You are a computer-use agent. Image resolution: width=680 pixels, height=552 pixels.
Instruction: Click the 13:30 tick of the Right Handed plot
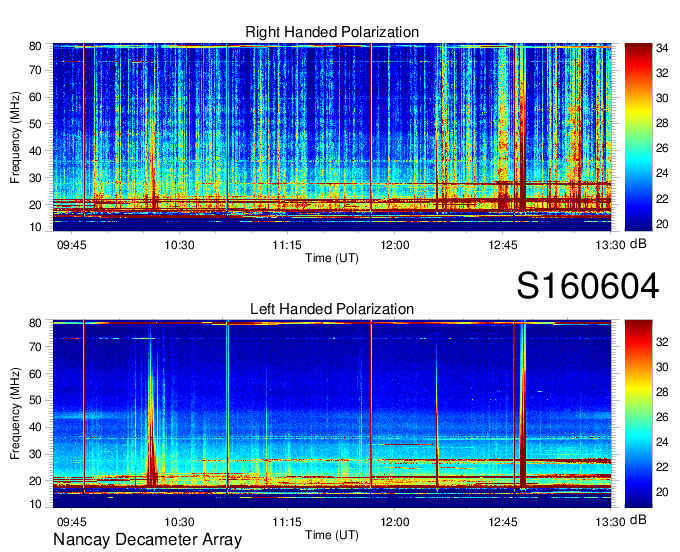[x=610, y=245]
